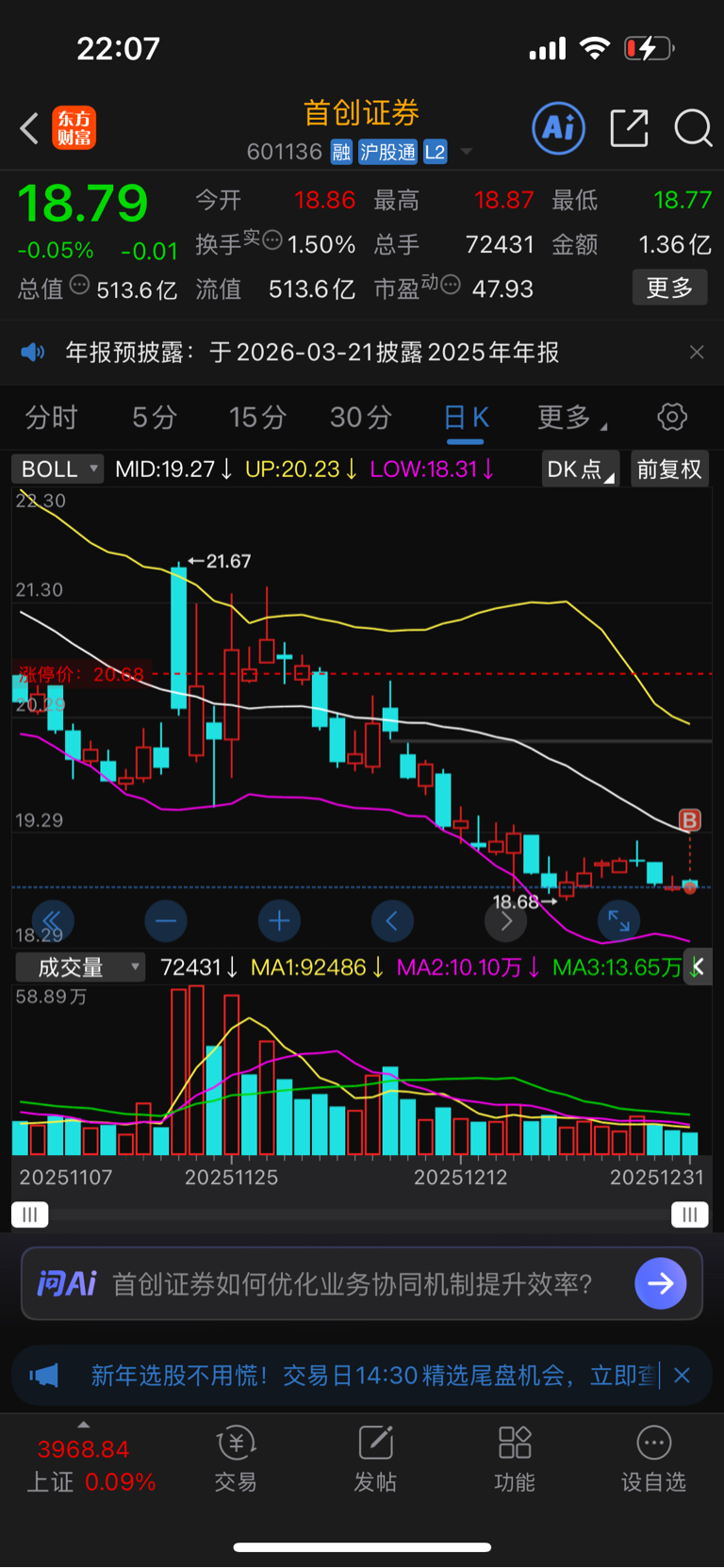Submit Ai question with arrow button
This screenshot has width=724, height=1568.
(x=661, y=1283)
